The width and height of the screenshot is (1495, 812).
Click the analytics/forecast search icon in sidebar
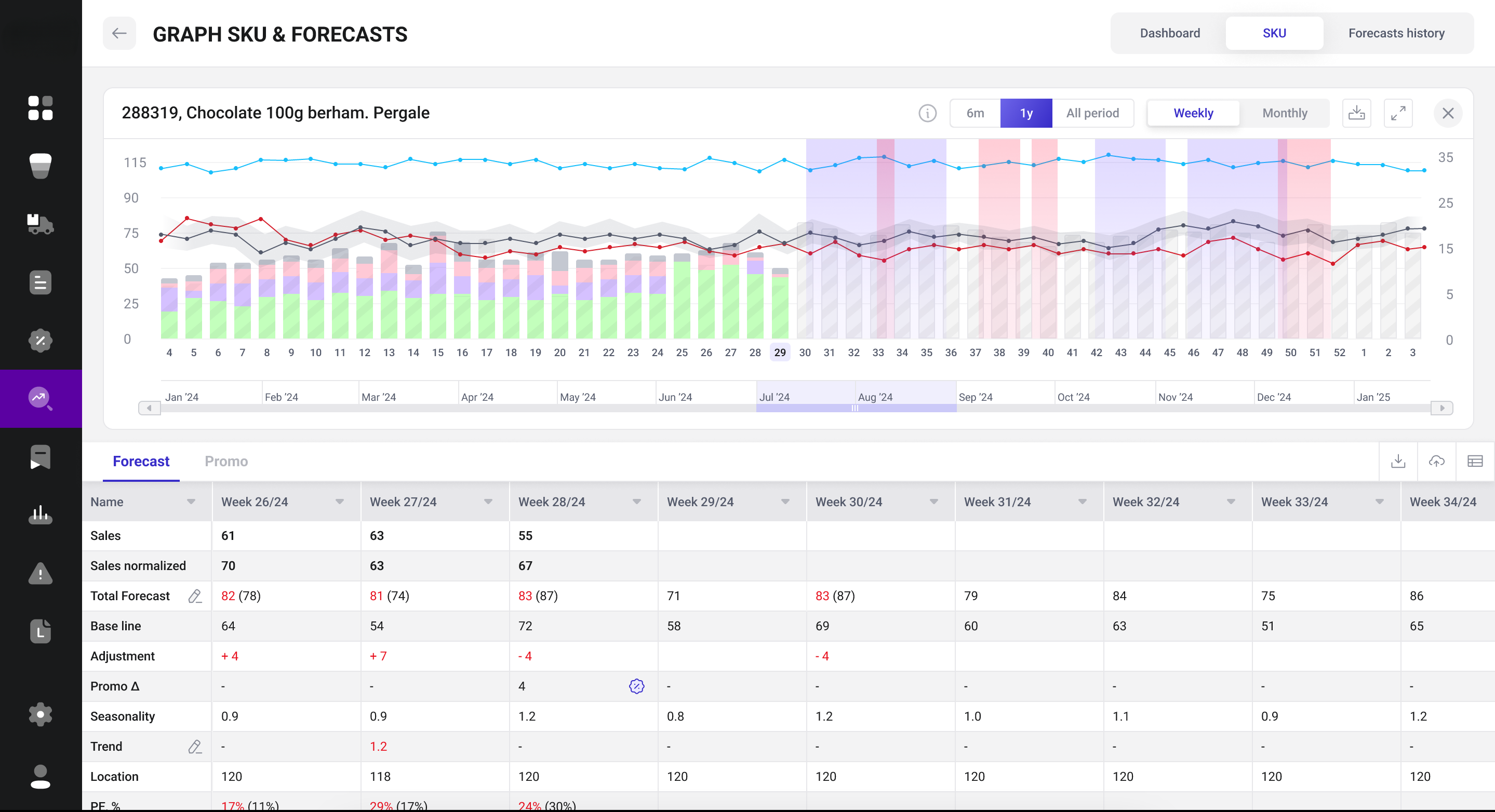click(x=40, y=398)
